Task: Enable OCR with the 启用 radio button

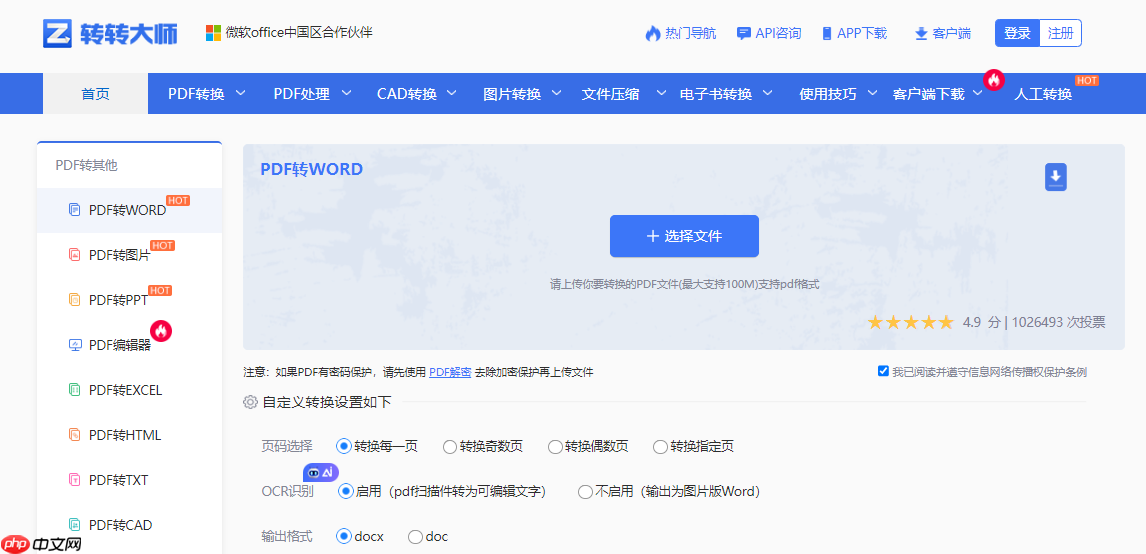Action: (x=346, y=492)
